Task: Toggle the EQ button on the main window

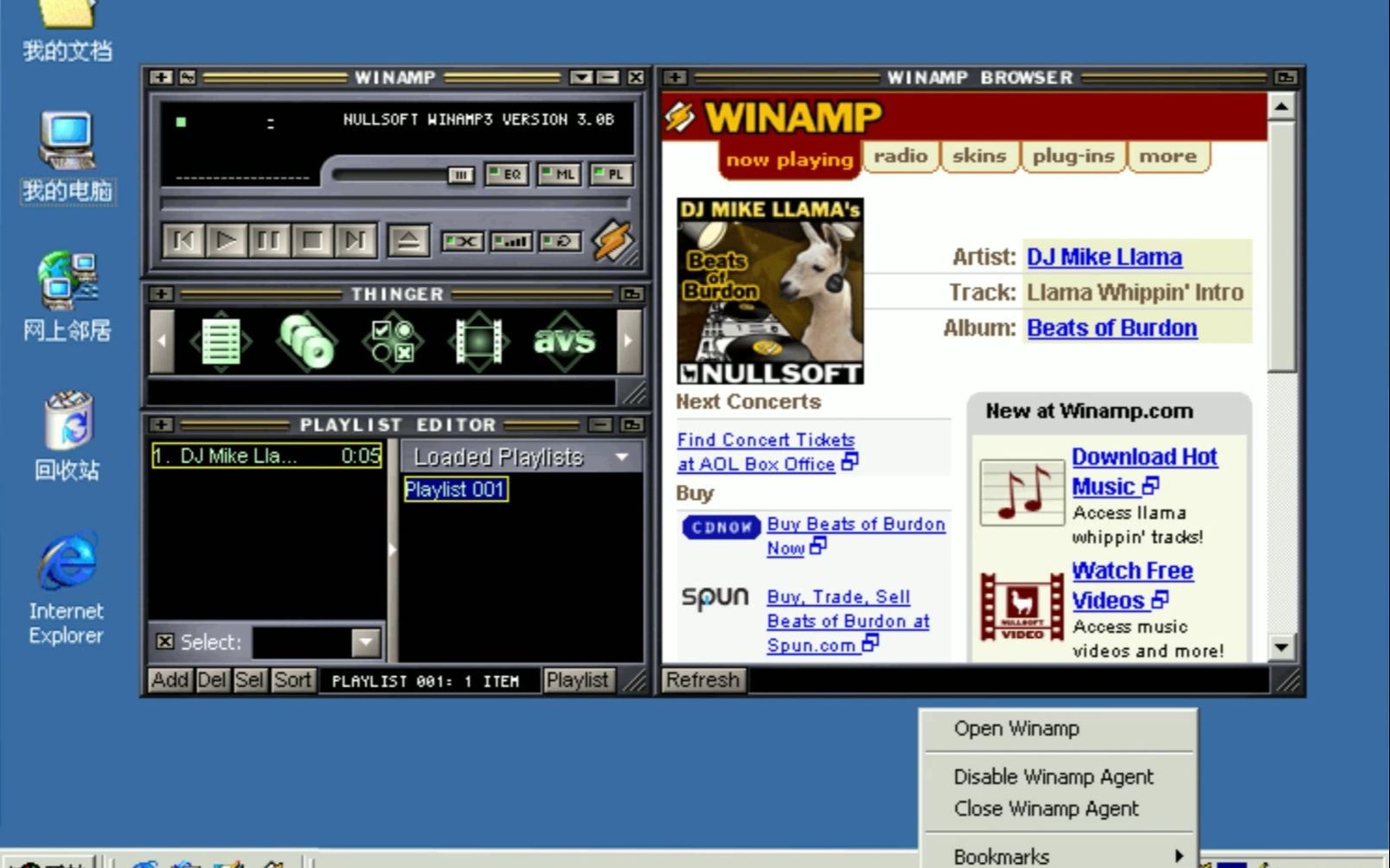Action: pyautogui.click(x=509, y=174)
